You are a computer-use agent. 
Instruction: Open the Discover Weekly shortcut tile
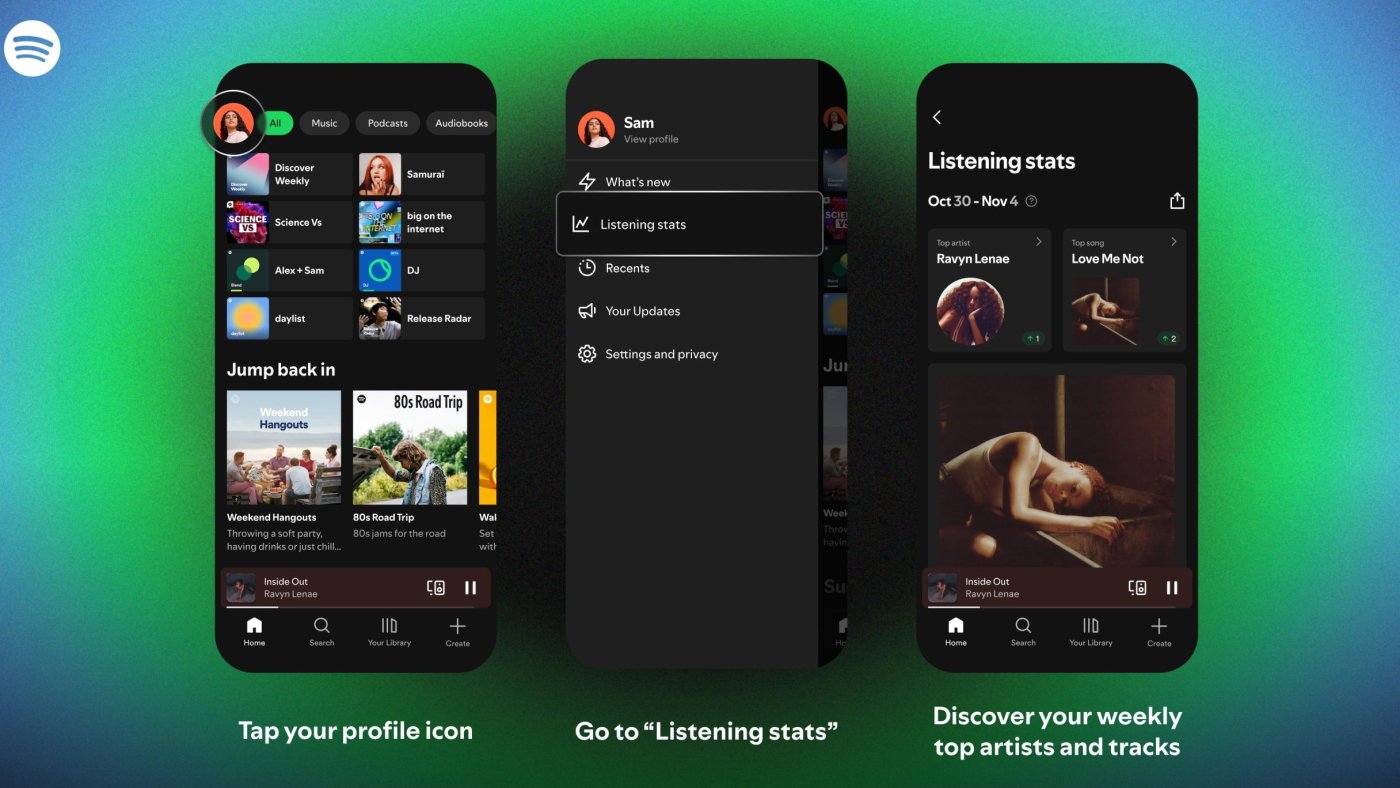pyautogui.click(x=290, y=174)
